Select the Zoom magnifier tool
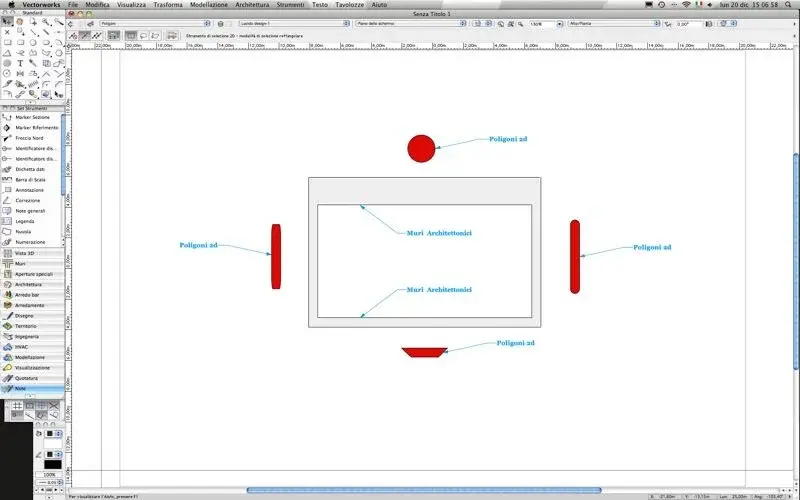800x500 pixels. click(x=46, y=21)
